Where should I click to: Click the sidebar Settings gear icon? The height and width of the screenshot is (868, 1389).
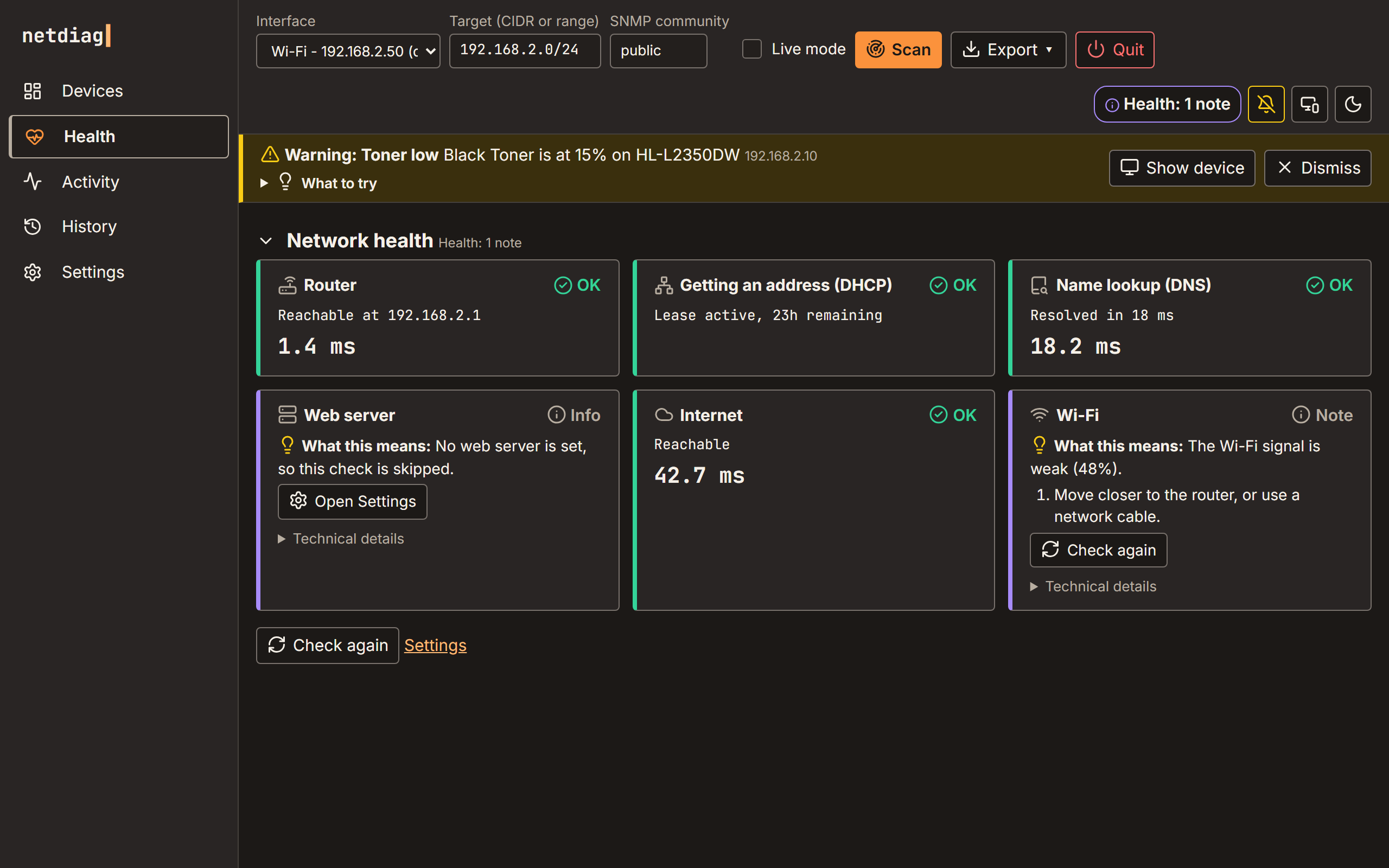(33, 272)
